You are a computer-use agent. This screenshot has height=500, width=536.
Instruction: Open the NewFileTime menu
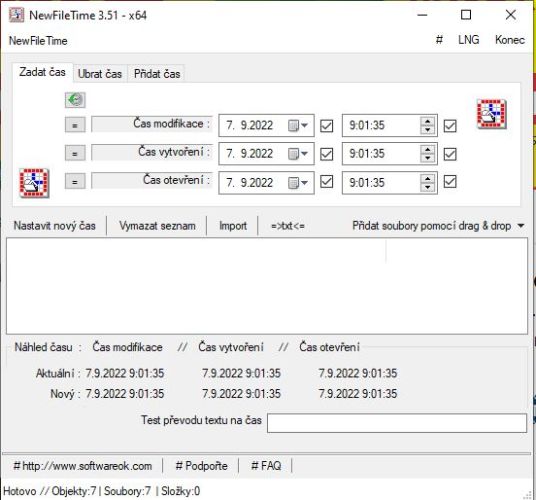38,41
